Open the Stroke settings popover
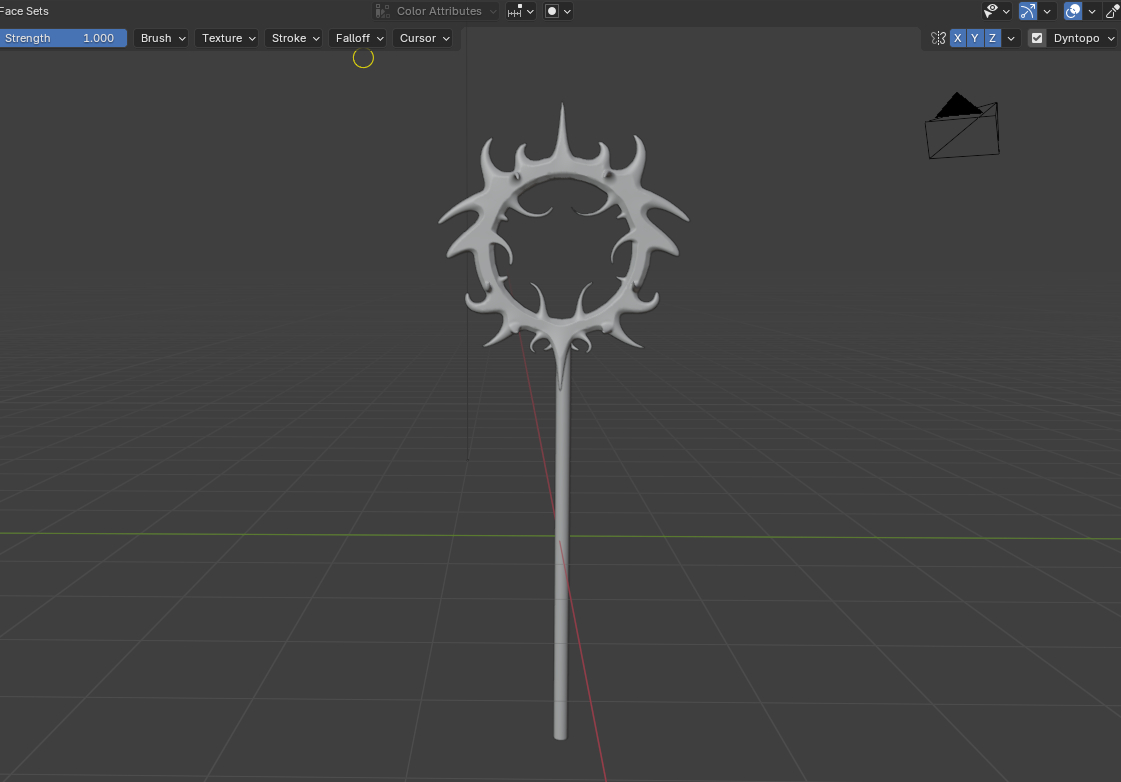The image size is (1121, 782). click(x=294, y=38)
